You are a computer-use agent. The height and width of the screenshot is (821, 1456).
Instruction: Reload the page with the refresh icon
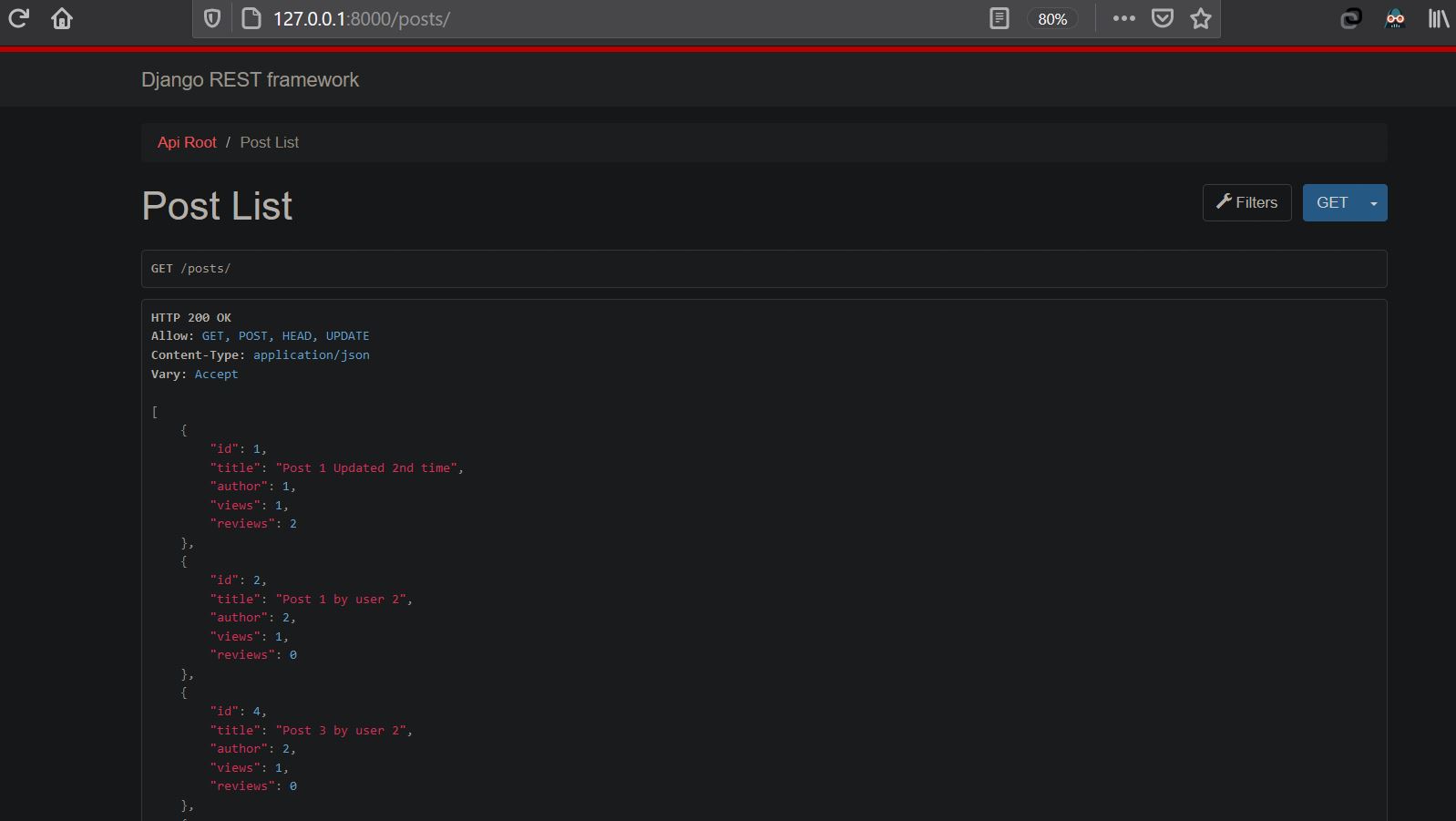coord(18,18)
